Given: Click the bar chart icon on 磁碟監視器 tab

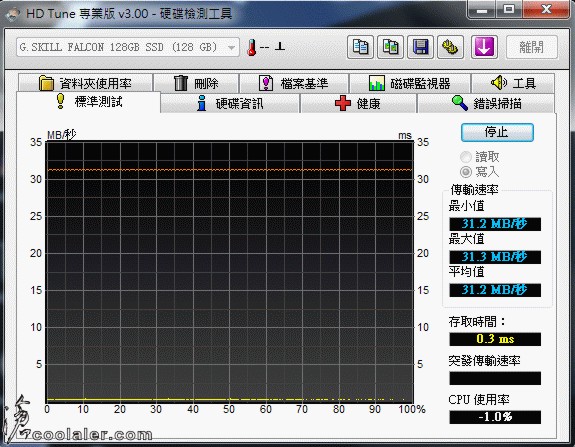Looking at the screenshot, I should (377, 83).
